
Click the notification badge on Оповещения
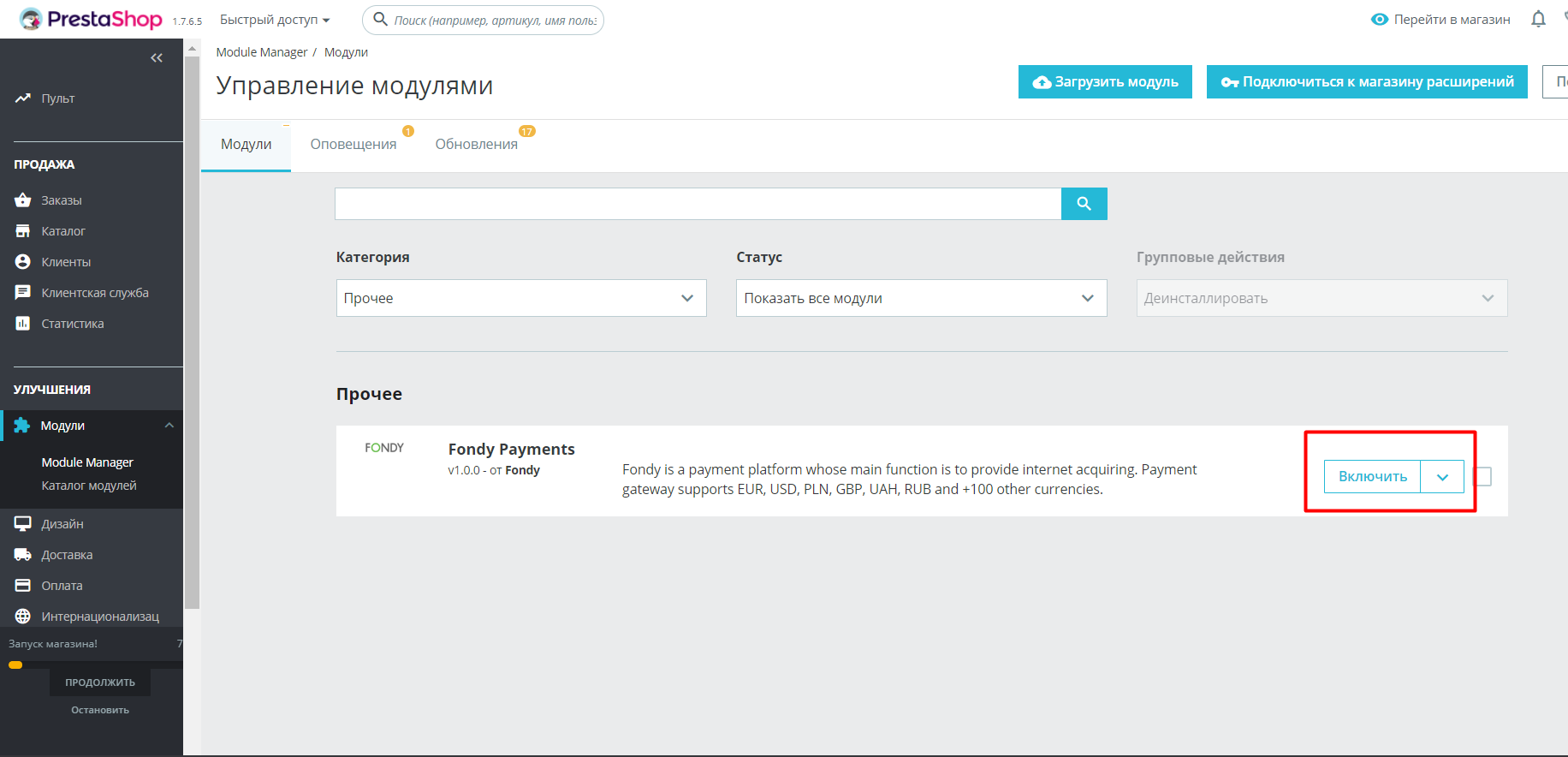click(408, 131)
